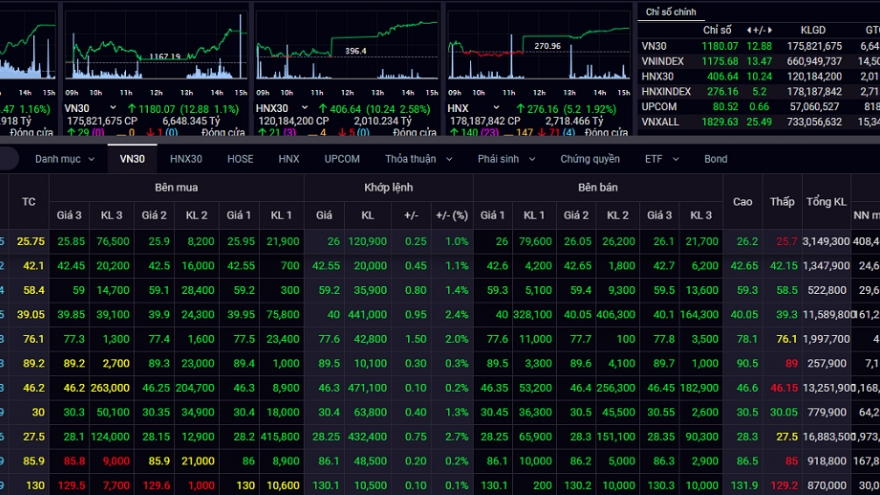This screenshot has height=495, width=880.
Task: Open the Danh mục dropdown
Action: tap(64, 159)
